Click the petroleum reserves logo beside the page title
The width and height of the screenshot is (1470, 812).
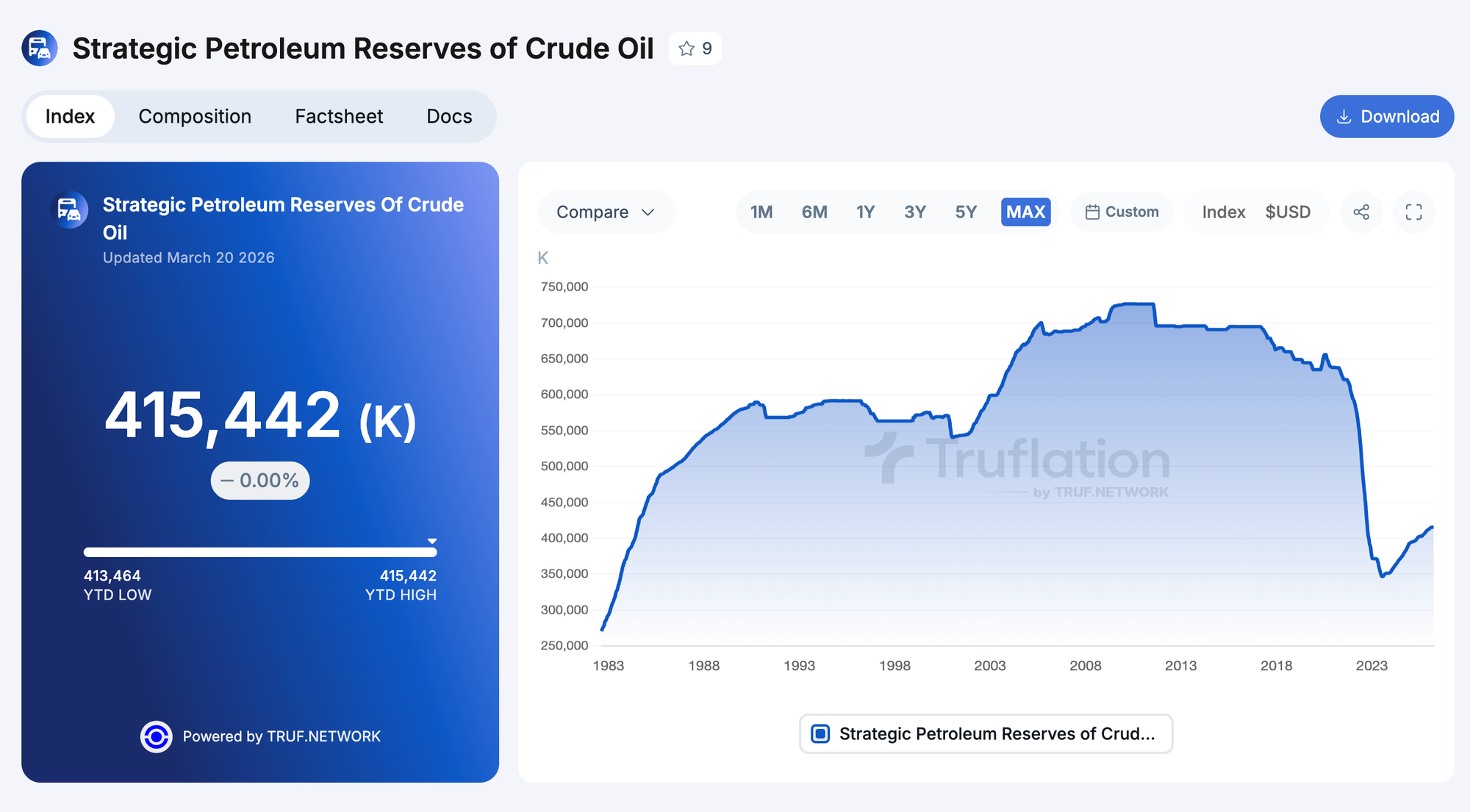40,48
